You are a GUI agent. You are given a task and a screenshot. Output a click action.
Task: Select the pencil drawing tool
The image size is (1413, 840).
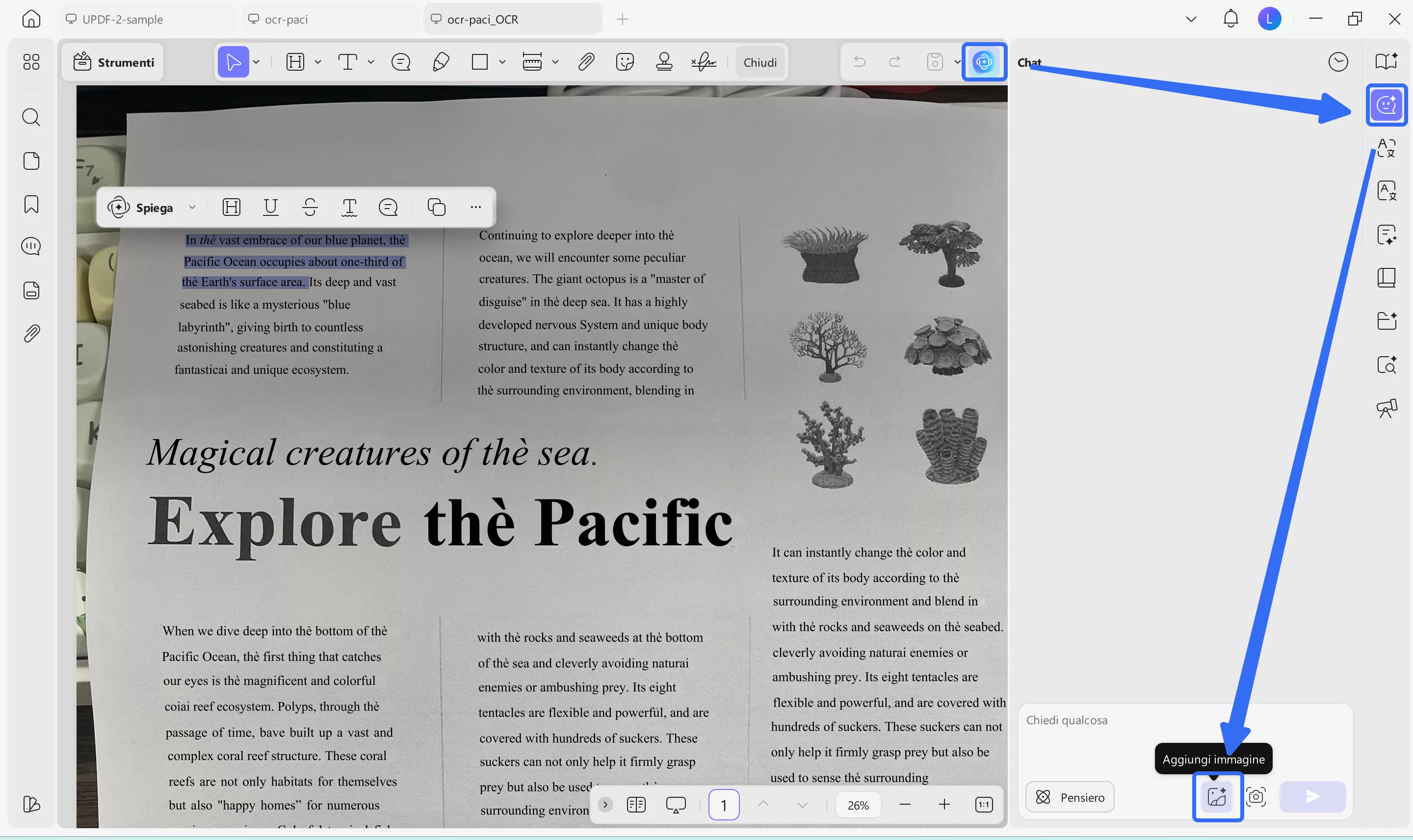pos(441,62)
